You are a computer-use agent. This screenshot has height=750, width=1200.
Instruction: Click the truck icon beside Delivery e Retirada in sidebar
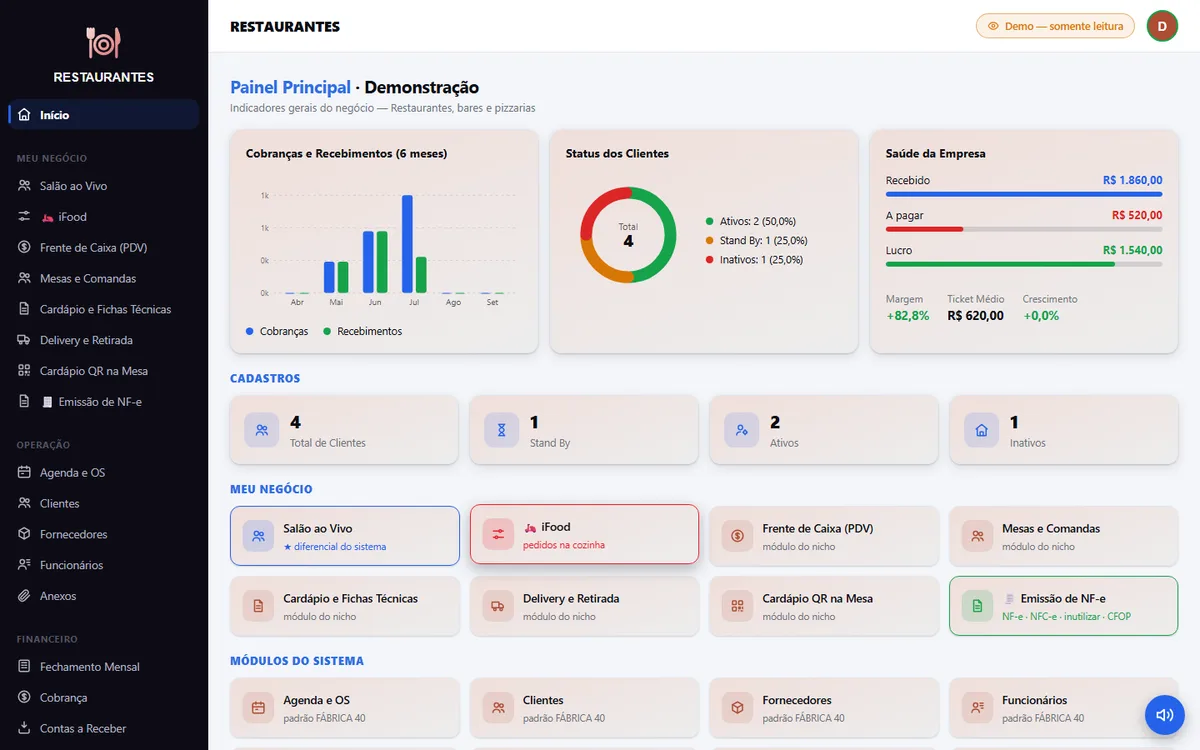(x=24, y=340)
